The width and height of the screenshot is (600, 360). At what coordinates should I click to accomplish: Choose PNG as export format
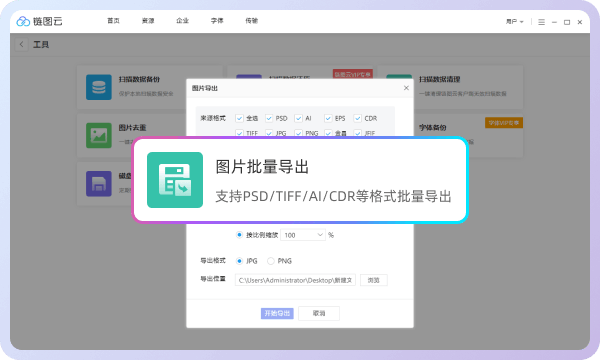pyautogui.click(x=271, y=261)
